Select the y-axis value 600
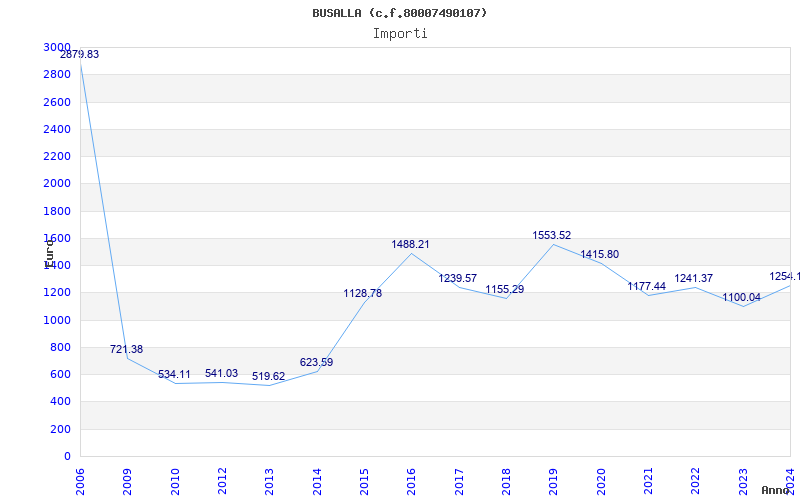Viewport: 800px width, 500px height. point(60,374)
